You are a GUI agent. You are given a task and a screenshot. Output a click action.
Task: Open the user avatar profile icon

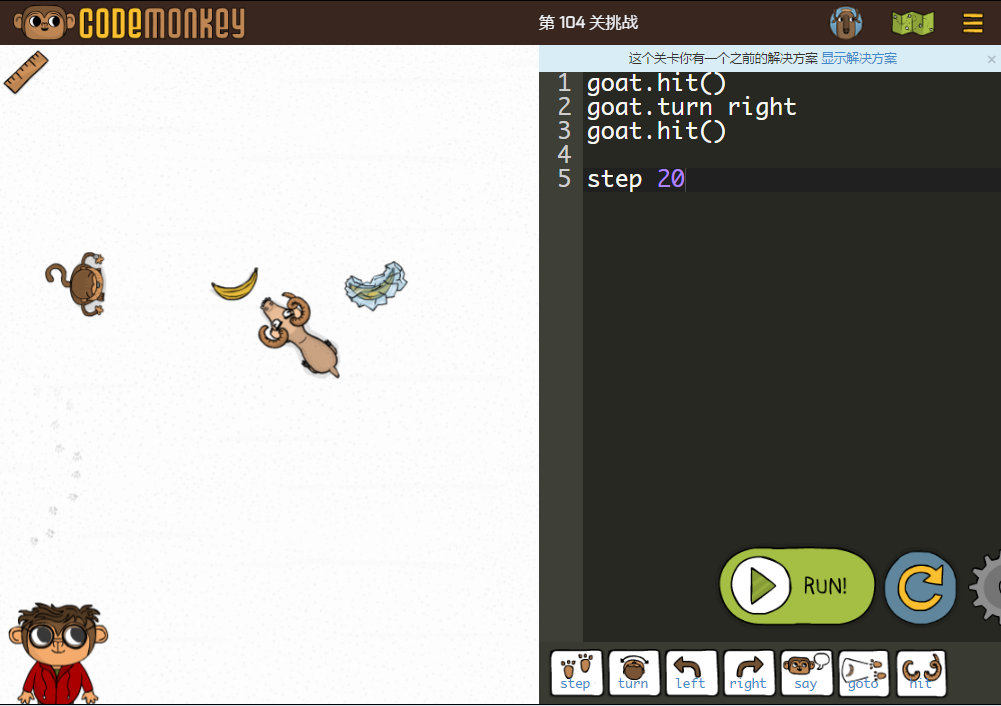click(x=846, y=23)
